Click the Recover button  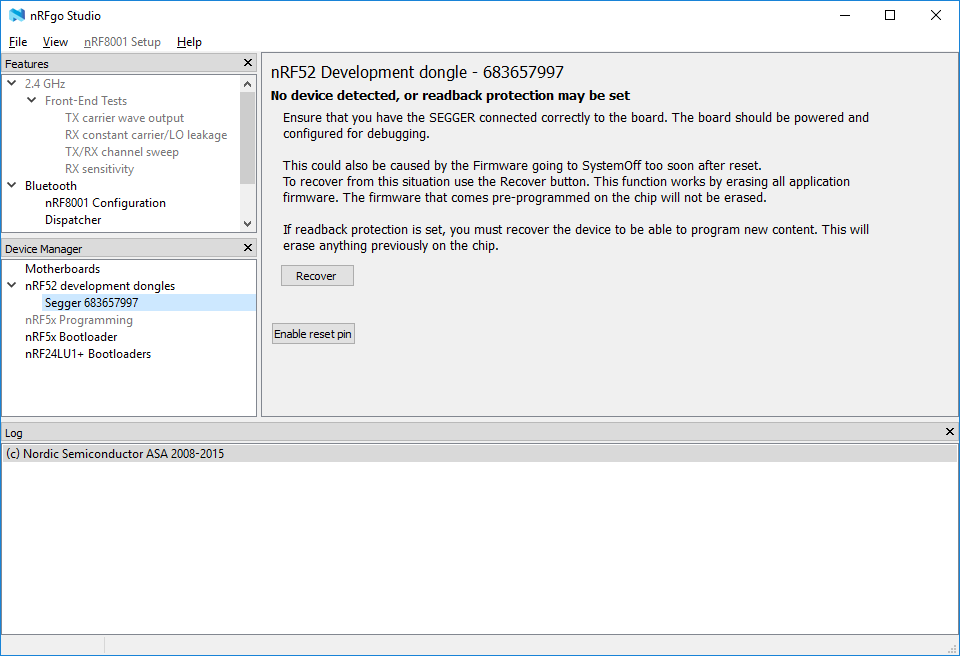tap(317, 276)
